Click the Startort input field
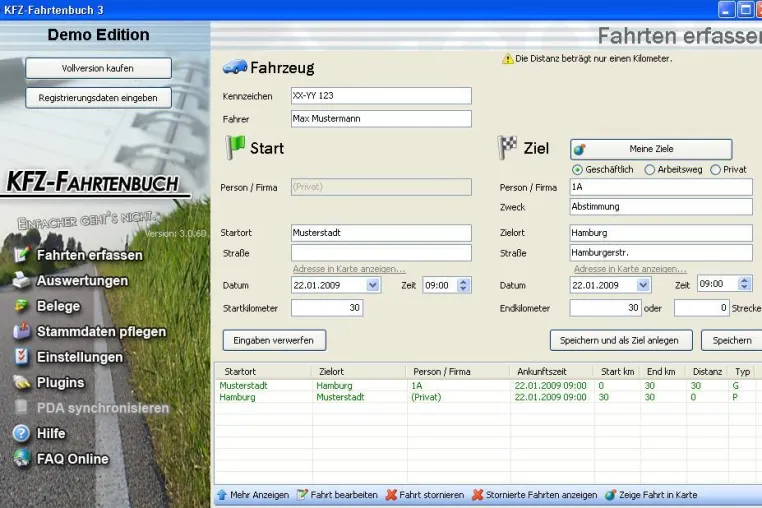The image size is (762, 508). tap(381, 233)
